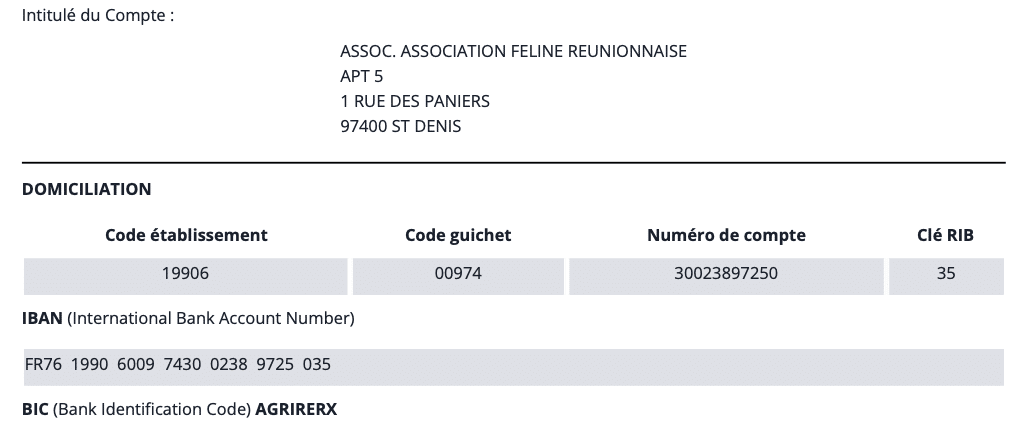Click the "97400 ST DENIS" postal line
The width and height of the screenshot is (1018, 434).
(x=400, y=127)
